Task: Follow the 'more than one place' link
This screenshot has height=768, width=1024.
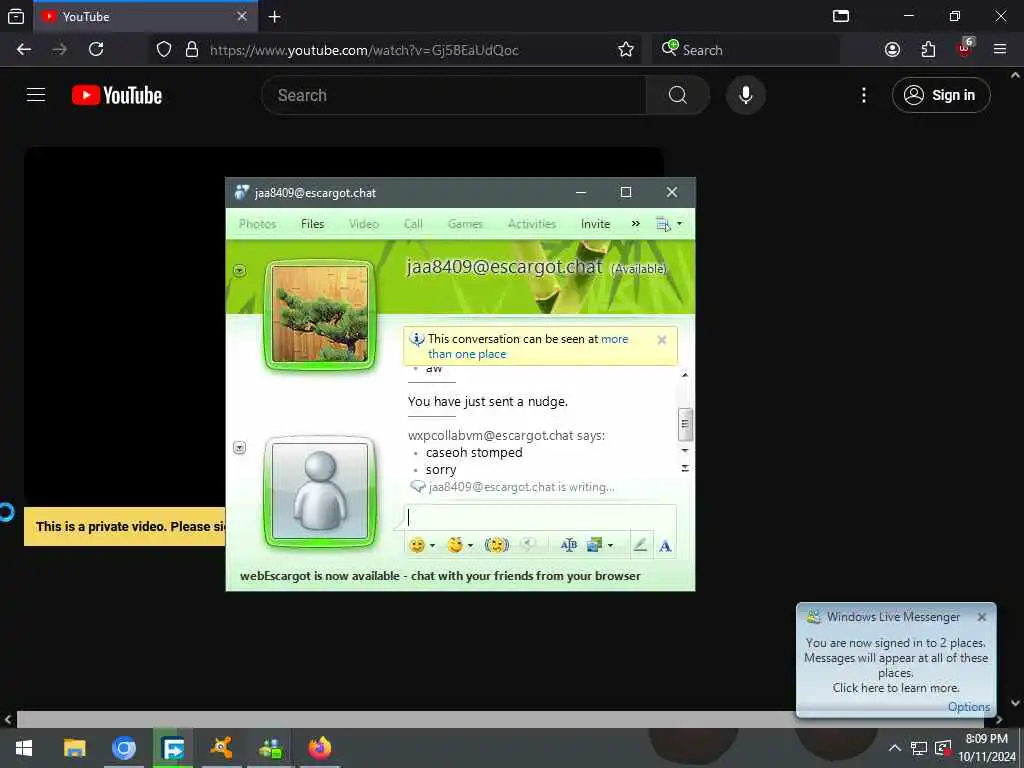Action: coord(528,346)
